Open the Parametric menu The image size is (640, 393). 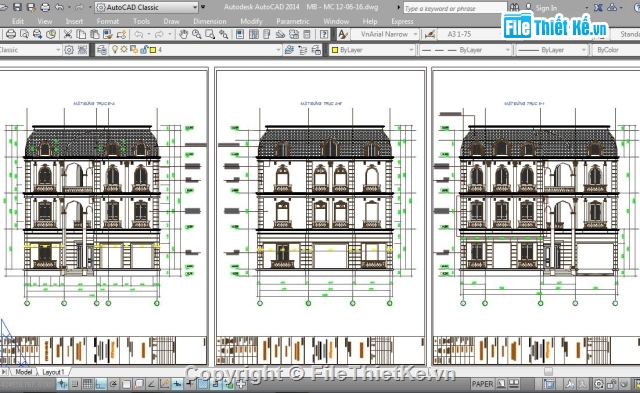(293, 21)
